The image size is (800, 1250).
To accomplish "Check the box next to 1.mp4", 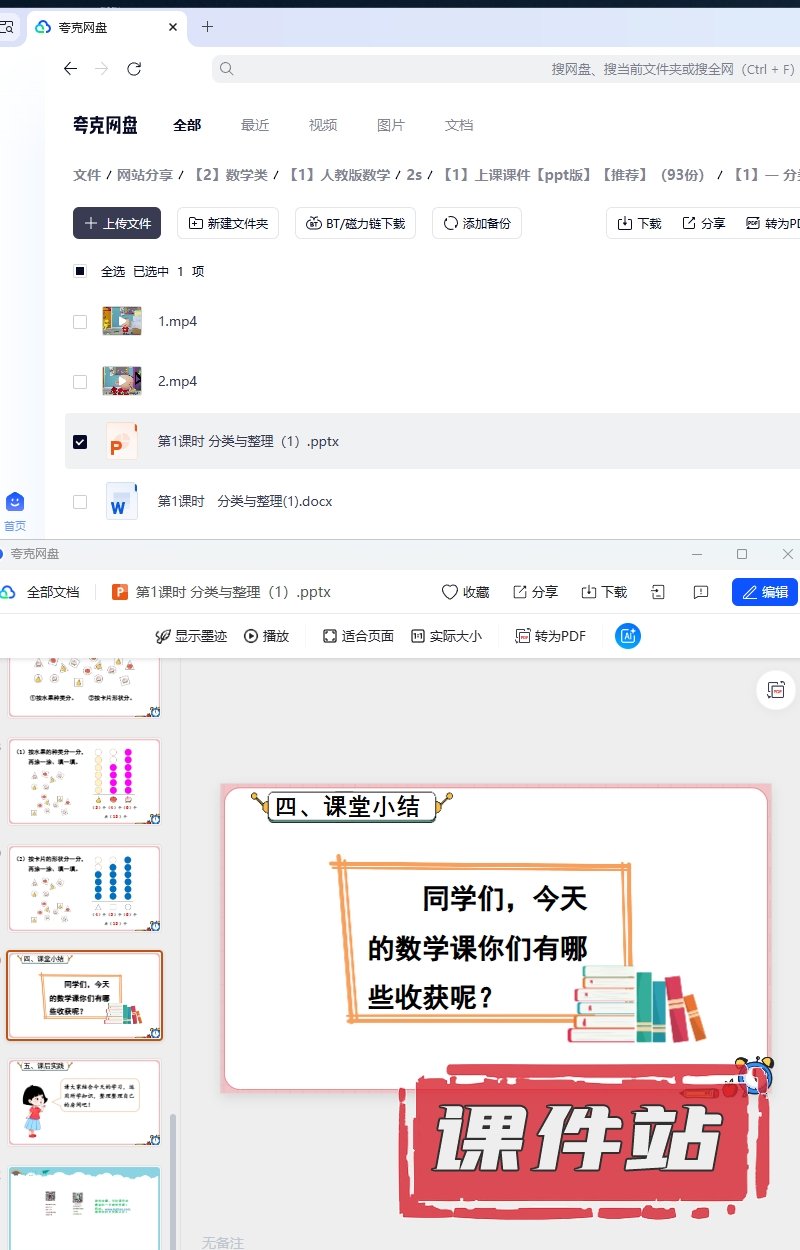I will 80,322.
